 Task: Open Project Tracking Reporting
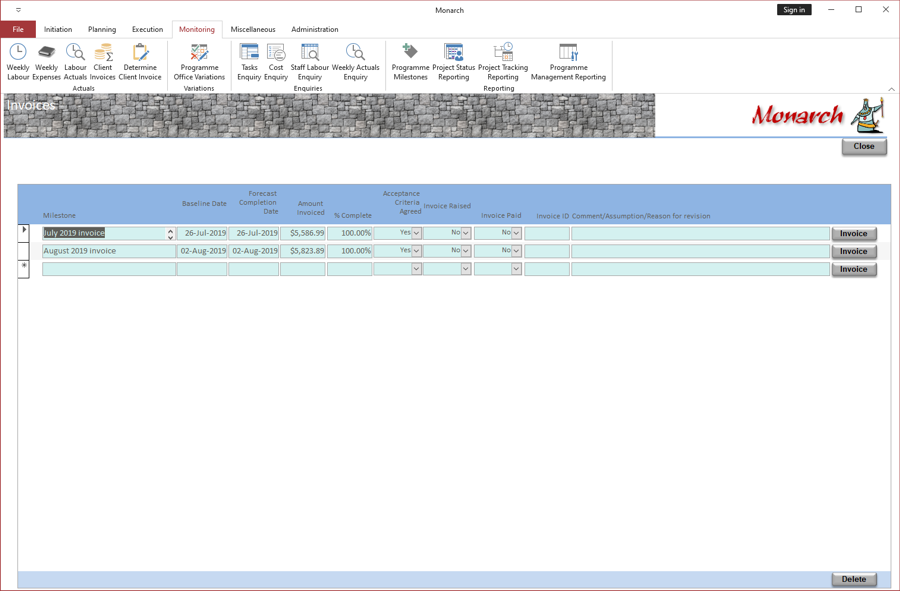(x=503, y=62)
